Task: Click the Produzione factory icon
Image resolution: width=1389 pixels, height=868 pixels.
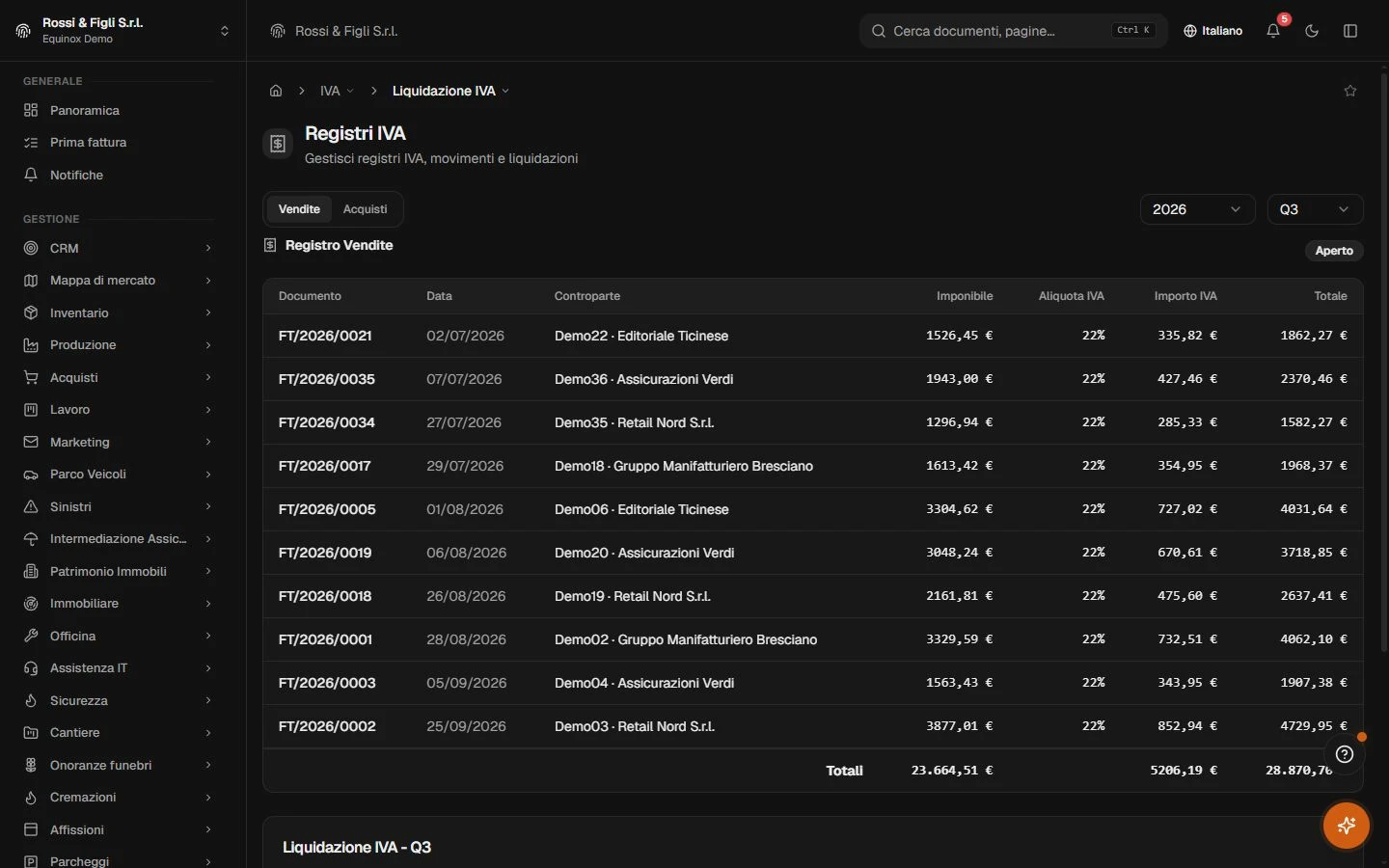Action: [31, 345]
